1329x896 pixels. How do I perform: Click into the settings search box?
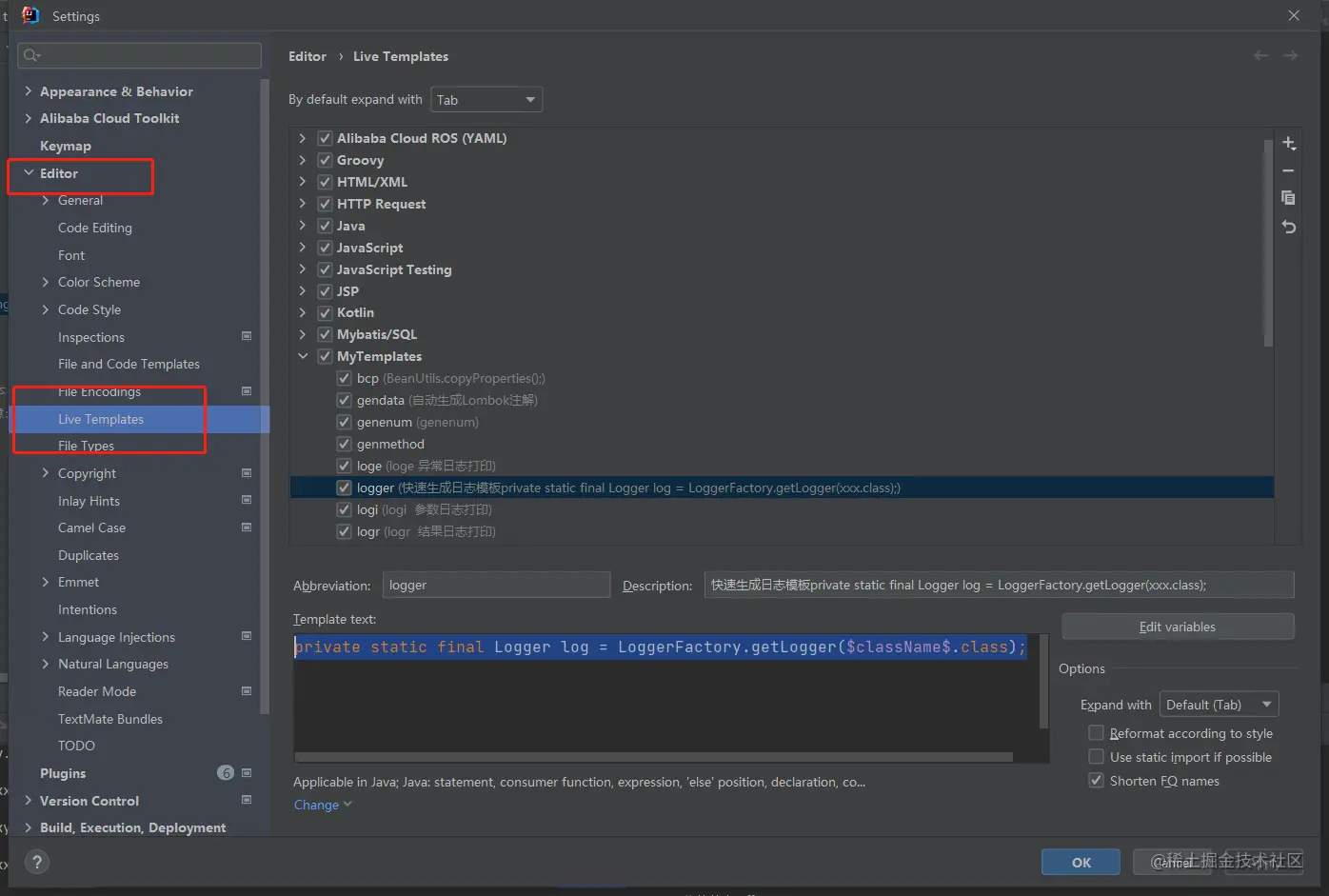[x=139, y=55]
